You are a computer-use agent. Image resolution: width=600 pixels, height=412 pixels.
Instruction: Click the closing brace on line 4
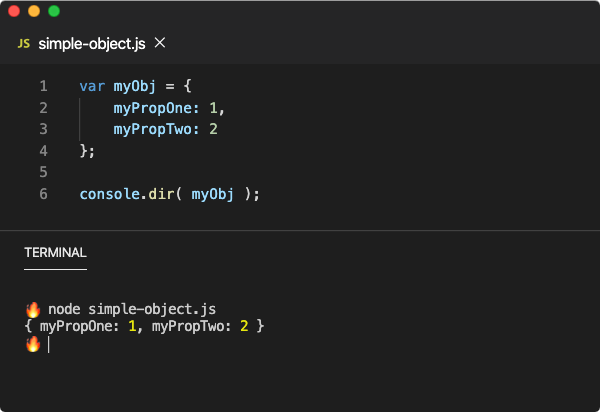(84, 151)
